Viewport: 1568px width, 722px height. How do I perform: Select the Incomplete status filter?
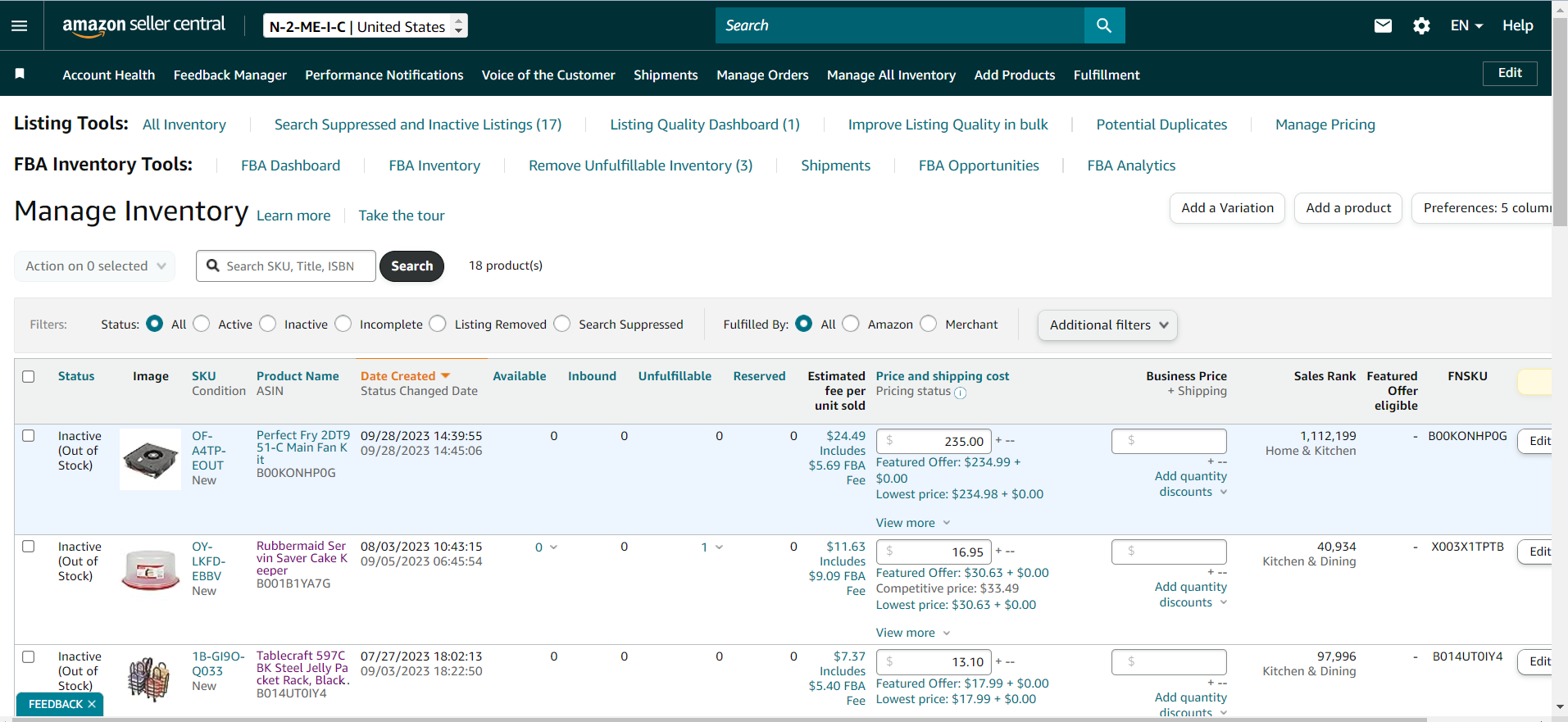point(343,324)
